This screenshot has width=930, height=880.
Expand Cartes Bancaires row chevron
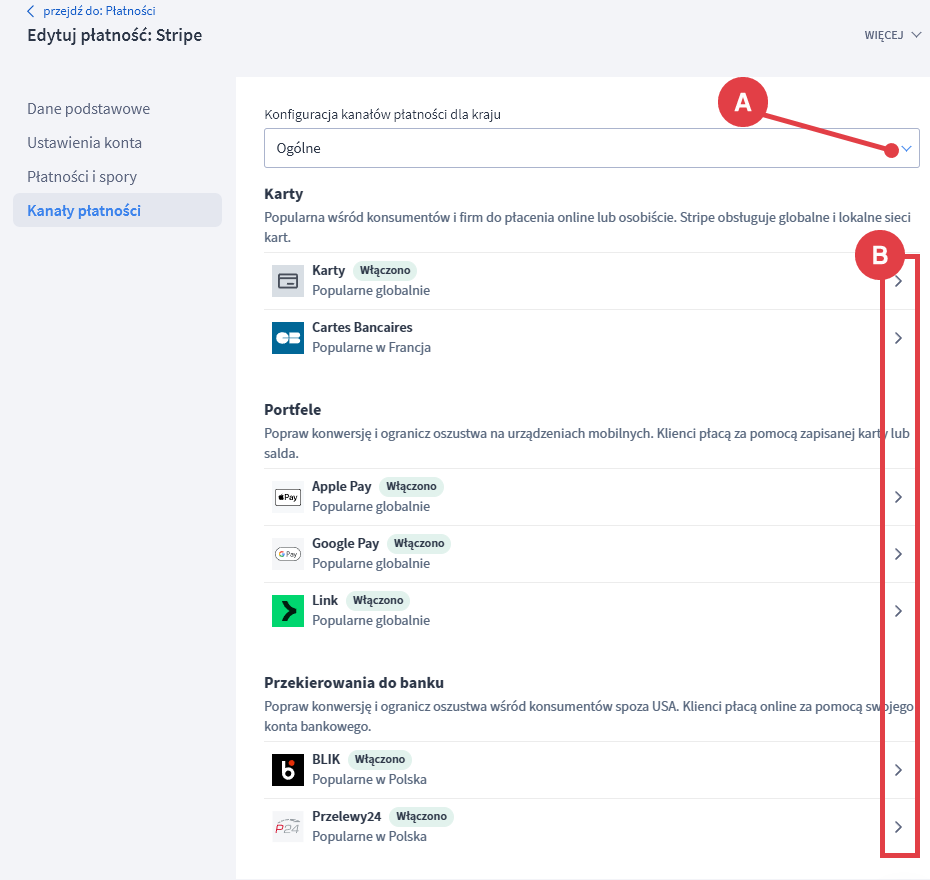tap(898, 338)
